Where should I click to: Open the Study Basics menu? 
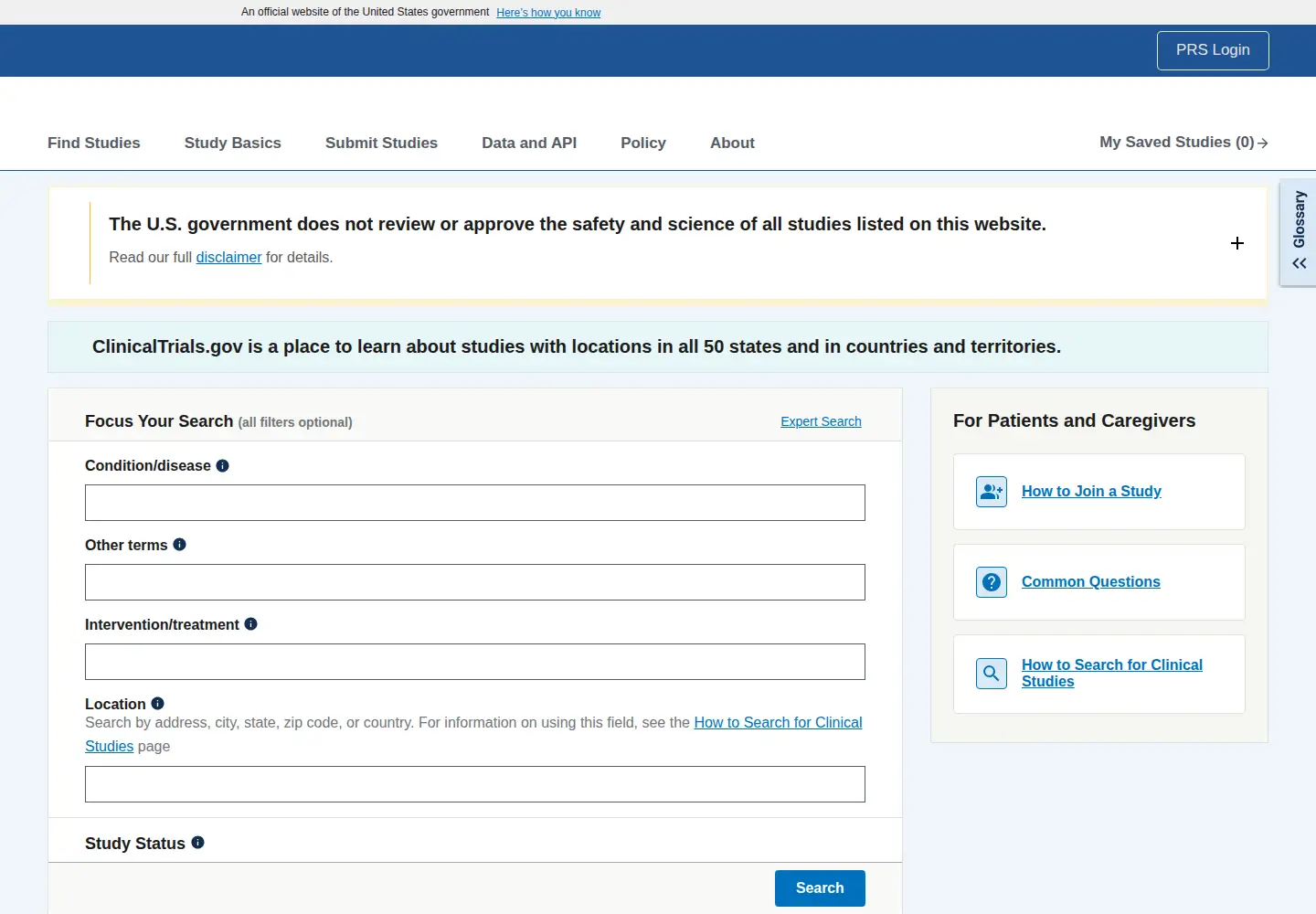tap(233, 143)
